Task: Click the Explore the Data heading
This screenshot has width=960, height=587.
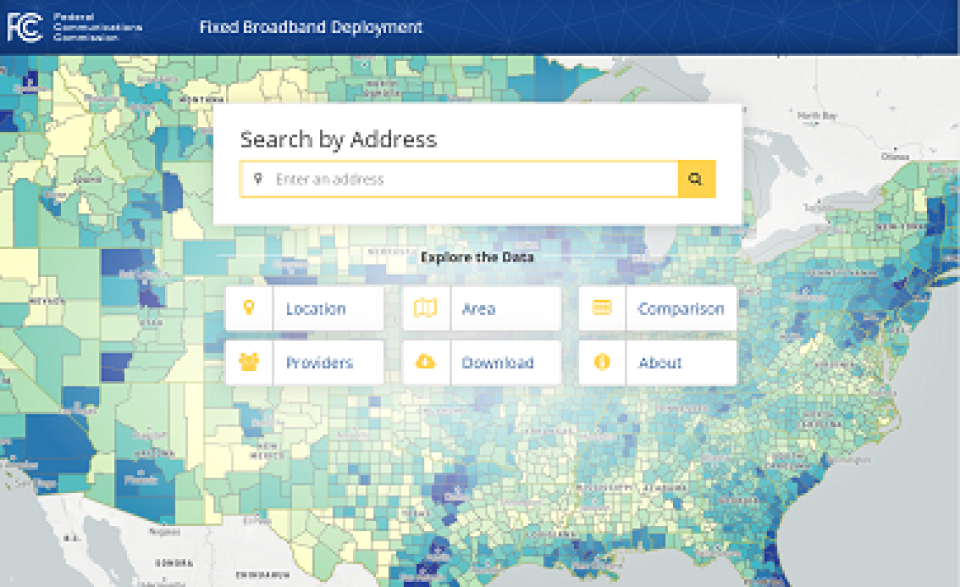Action: (x=477, y=257)
